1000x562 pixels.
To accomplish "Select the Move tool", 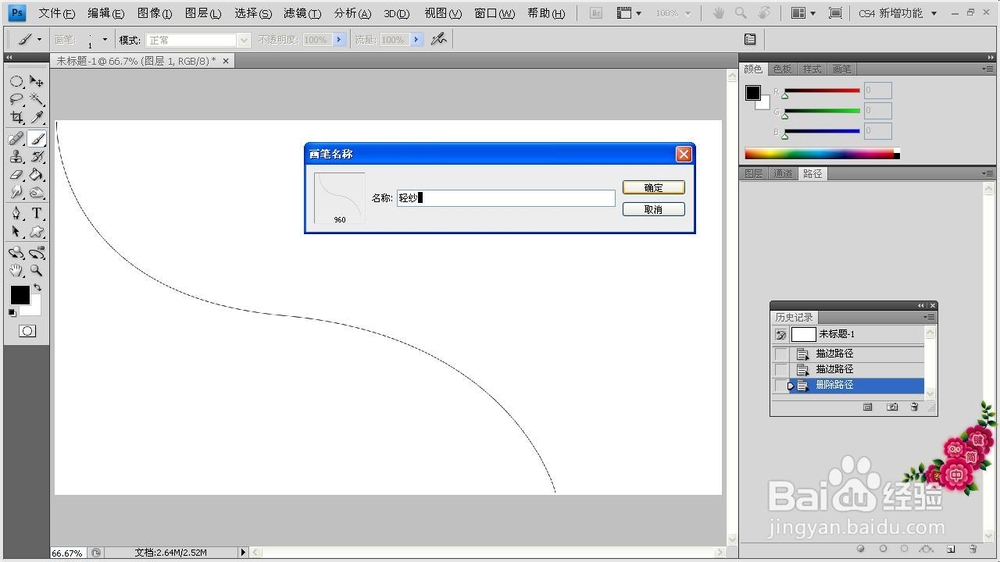I will coord(36,82).
